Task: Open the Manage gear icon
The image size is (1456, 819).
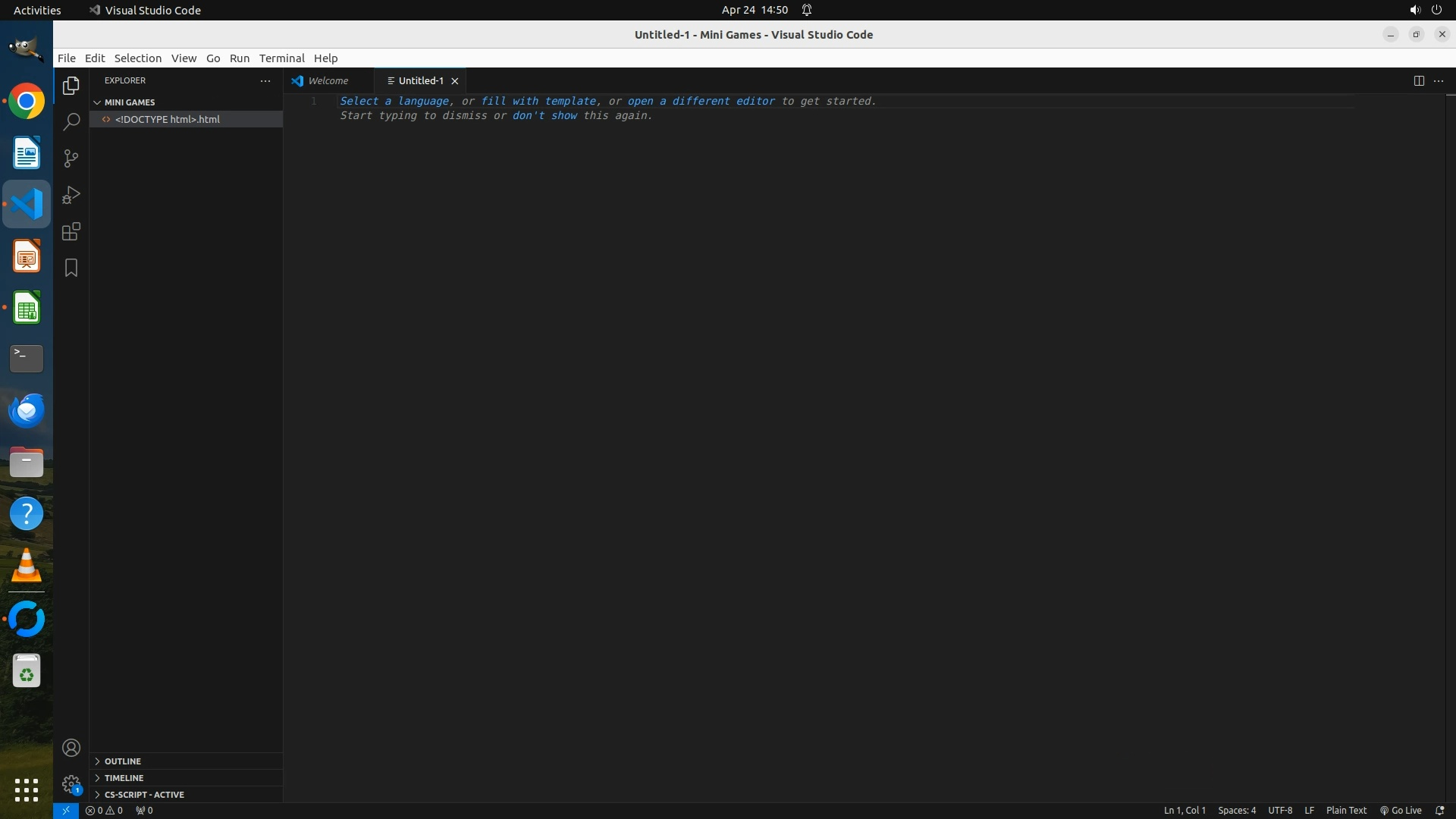Action: click(x=71, y=784)
